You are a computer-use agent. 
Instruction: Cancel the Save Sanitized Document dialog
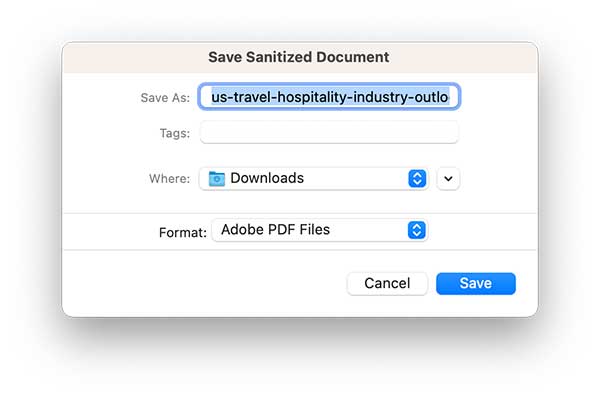pyautogui.click(x=387, y=283)
